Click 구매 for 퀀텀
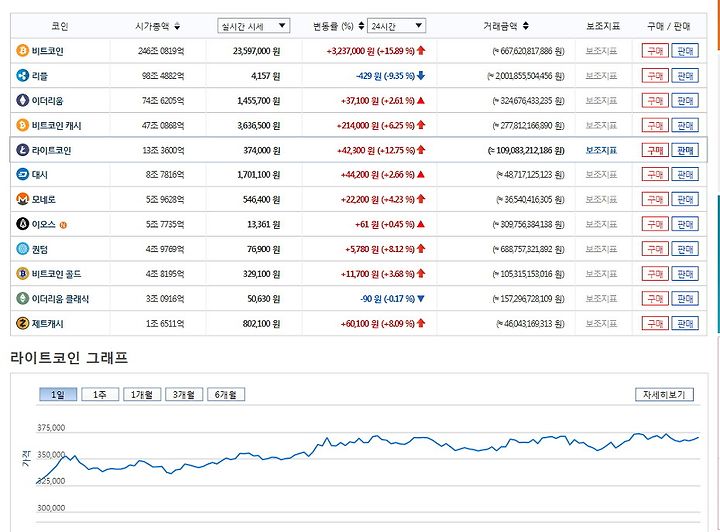The image size is (720, 532). [655, 249]
